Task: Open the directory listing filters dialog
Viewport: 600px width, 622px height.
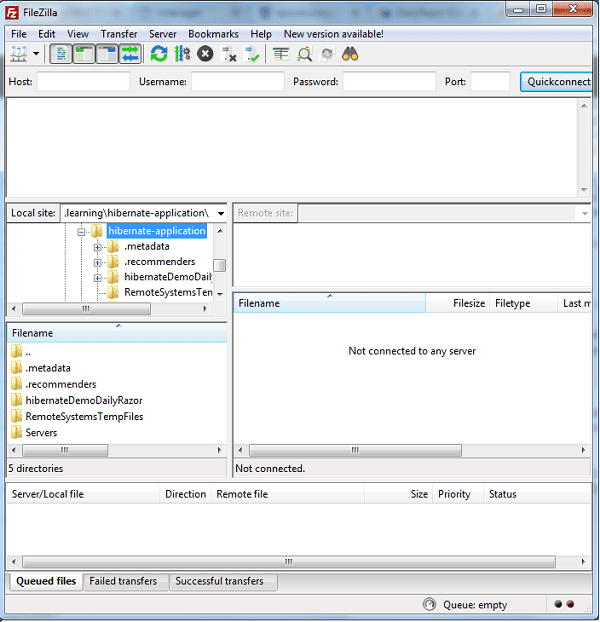Action: click(x=281, y=54)
